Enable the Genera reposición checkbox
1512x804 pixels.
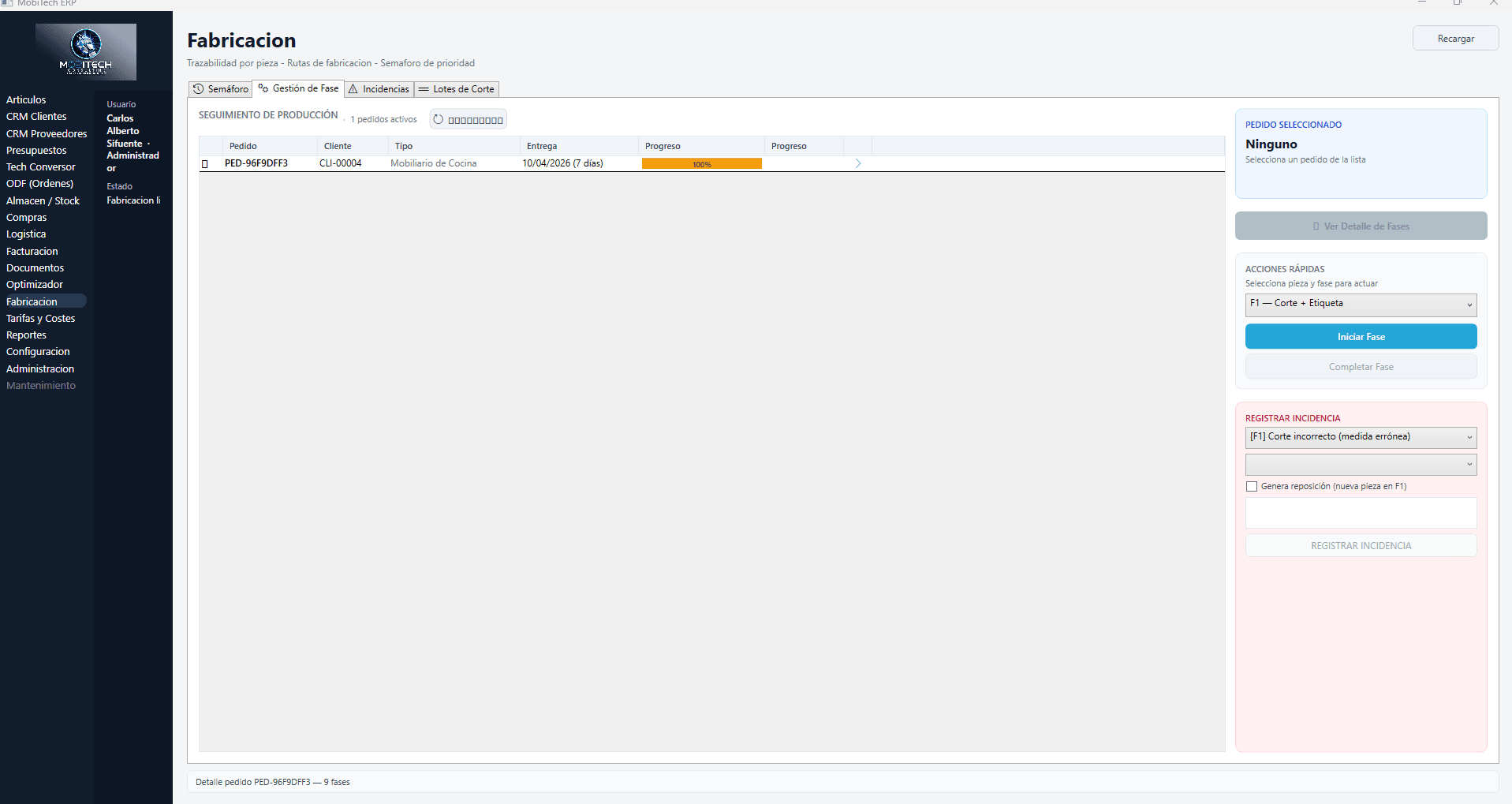1252,487
